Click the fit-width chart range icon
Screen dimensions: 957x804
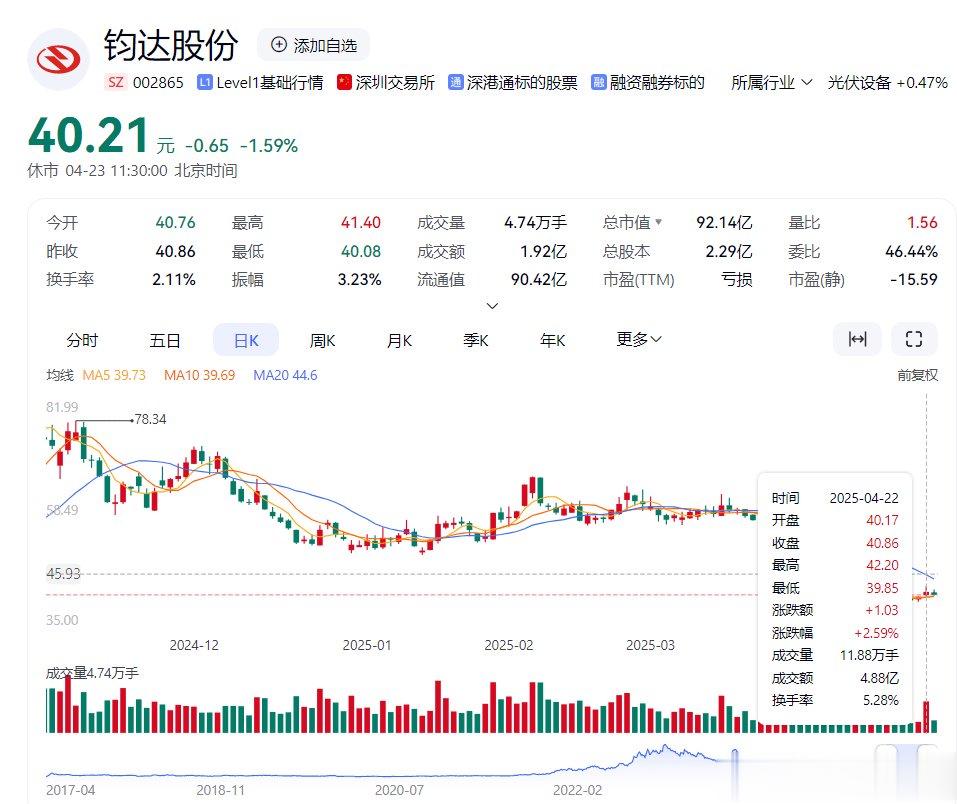[858, 339]
